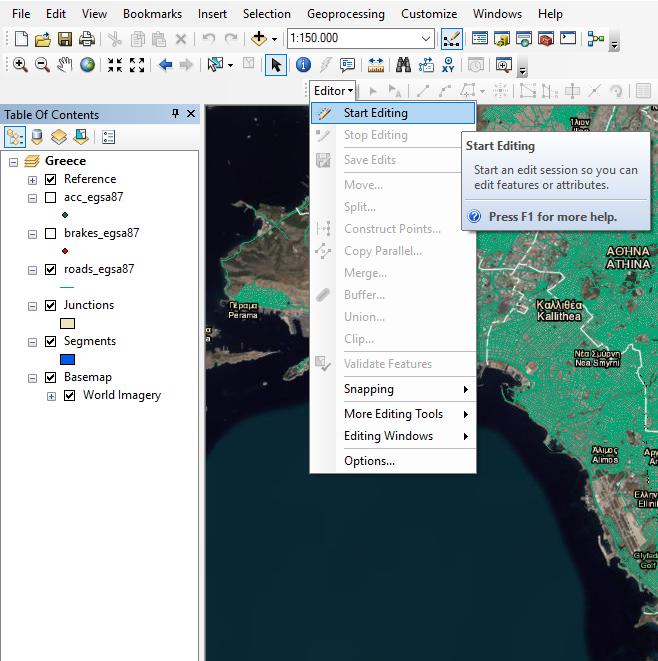
Task: Enable the acc_egsa87 layer checkbox
Action: 51,197
